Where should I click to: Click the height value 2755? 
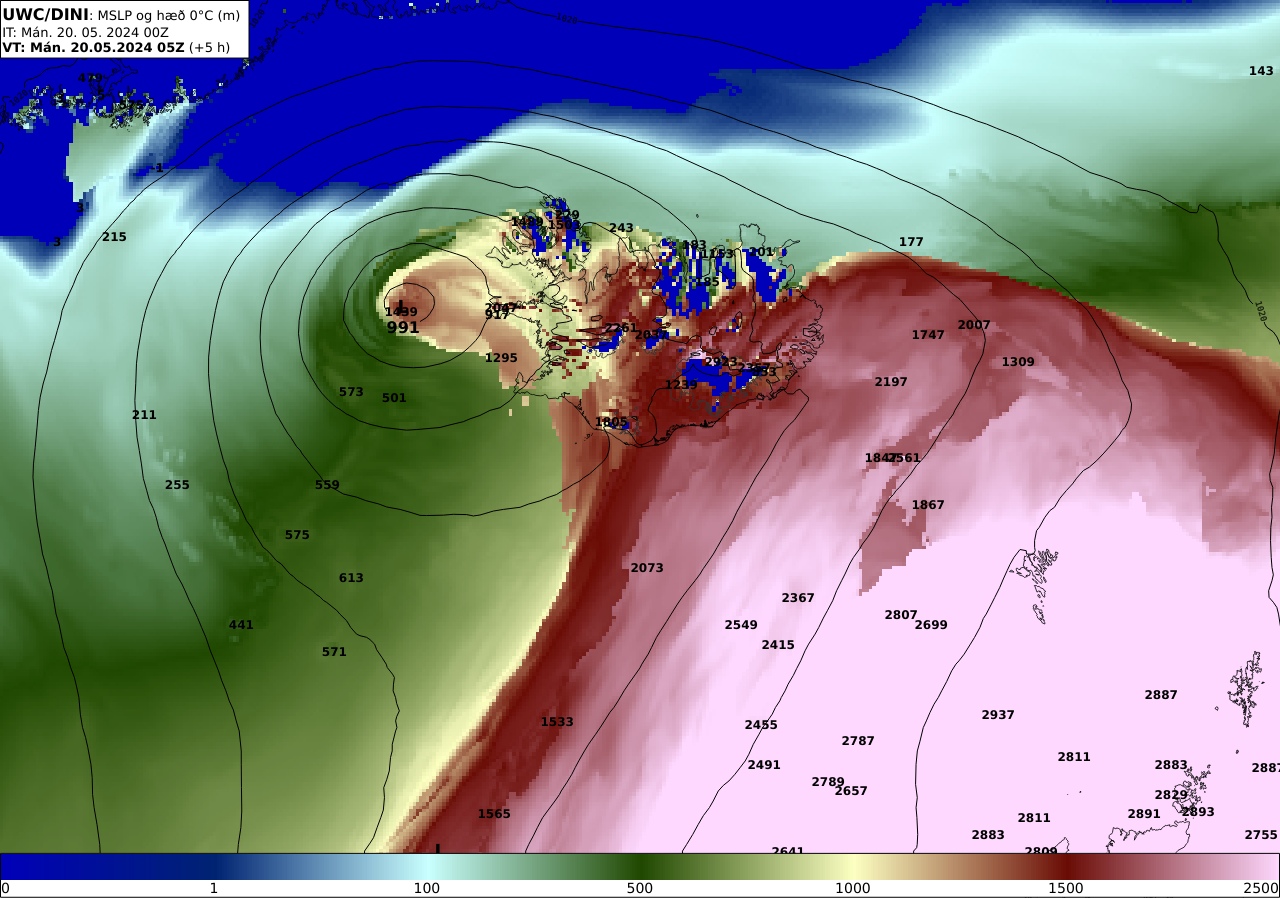tap(1261, 835)
